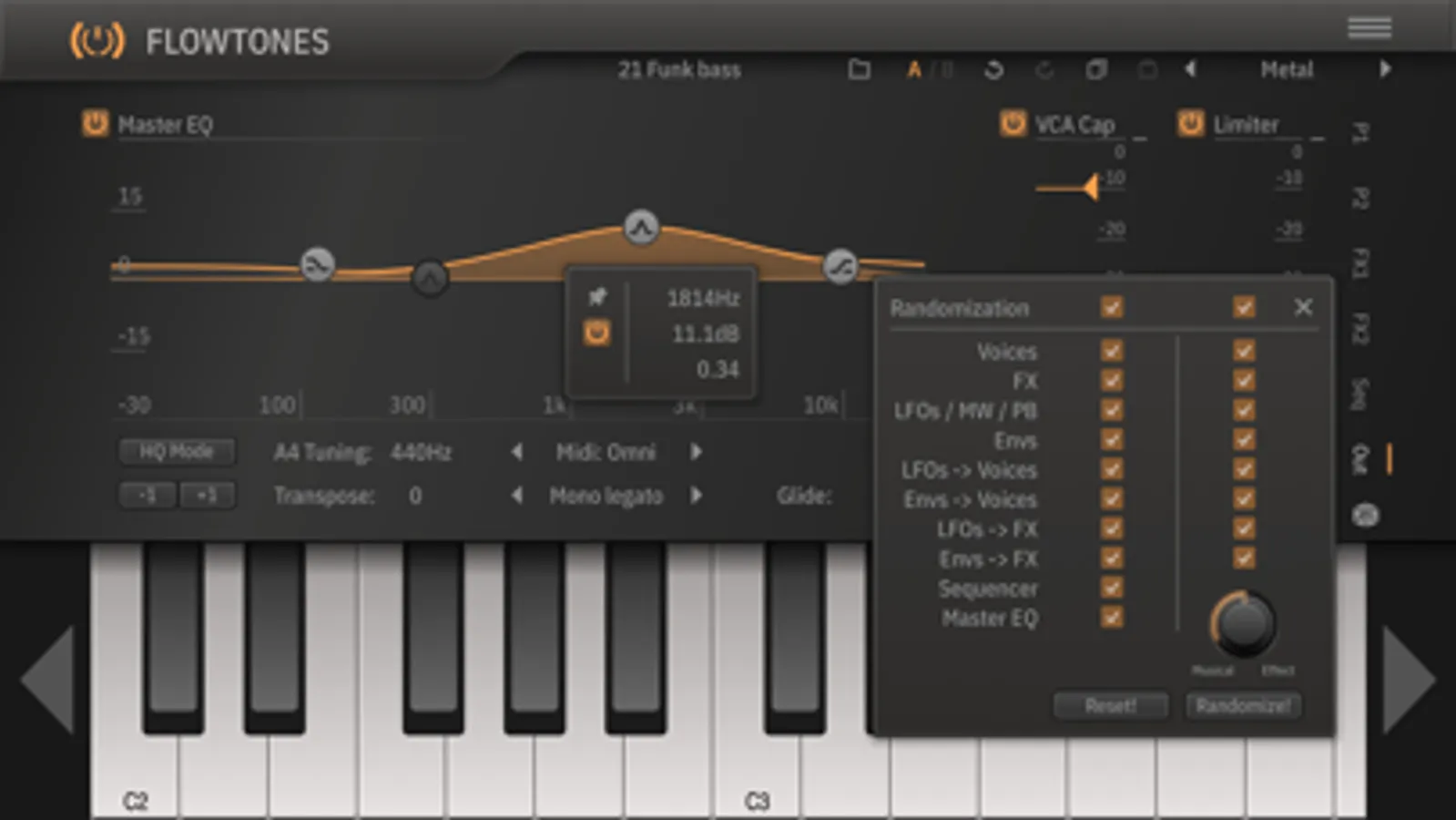
Task: Toggle first Randomization master checkbox
Action: (x=1112, y=307)
